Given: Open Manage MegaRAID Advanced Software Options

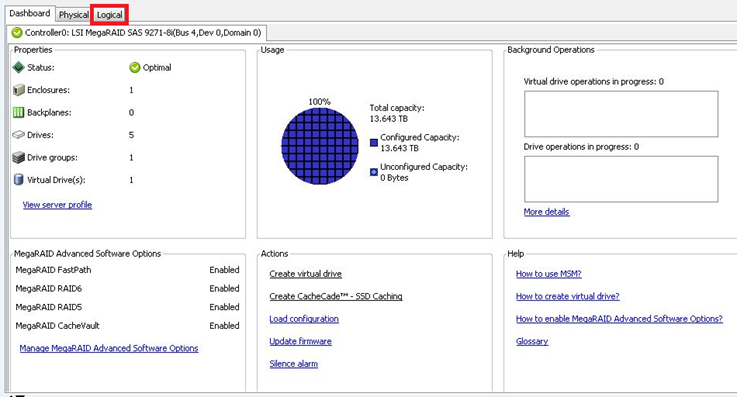Looking at the screenshot, I should coord(109,348).
